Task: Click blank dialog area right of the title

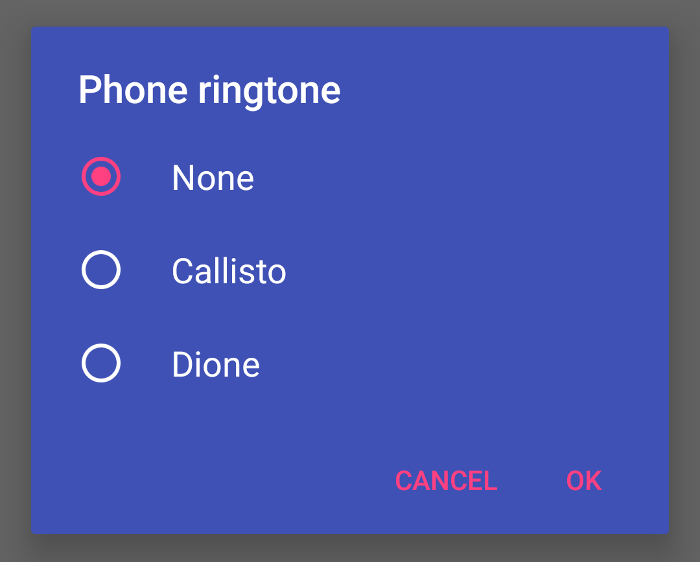Action: pos(500,90)
